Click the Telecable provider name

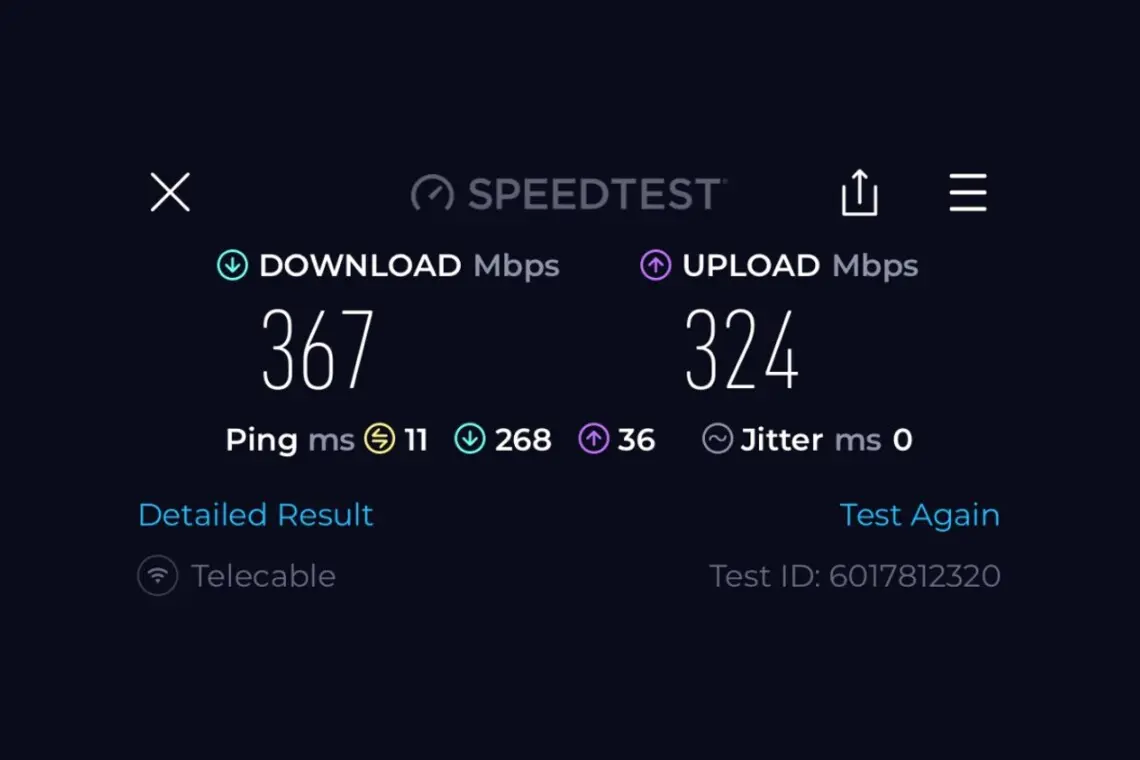tap(263, 576)
